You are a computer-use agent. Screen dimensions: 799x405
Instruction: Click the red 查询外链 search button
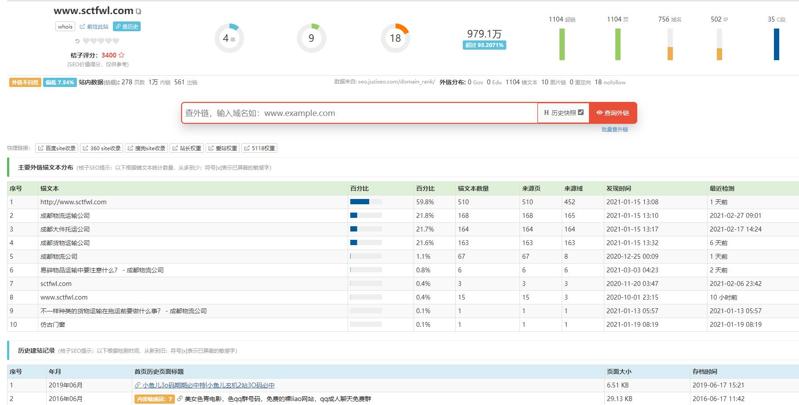tap(613, 113)
